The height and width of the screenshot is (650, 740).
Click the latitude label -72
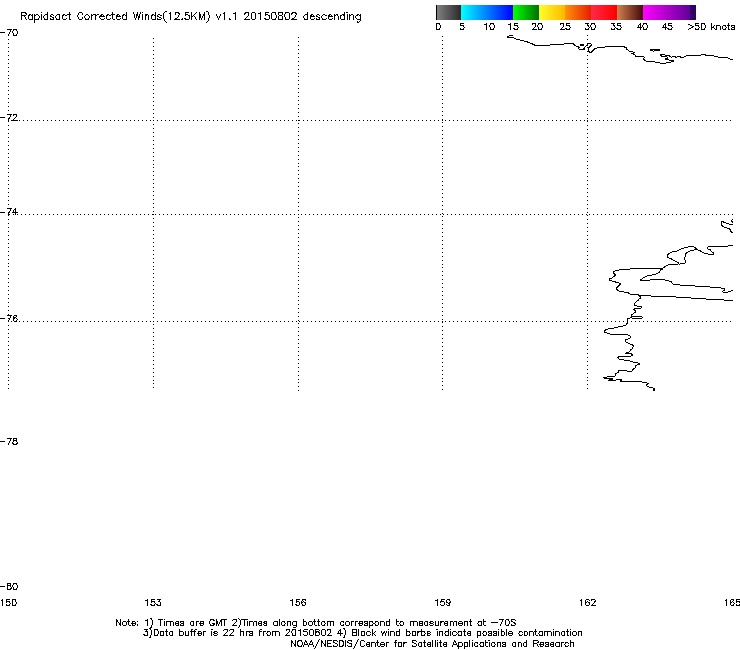9,118
